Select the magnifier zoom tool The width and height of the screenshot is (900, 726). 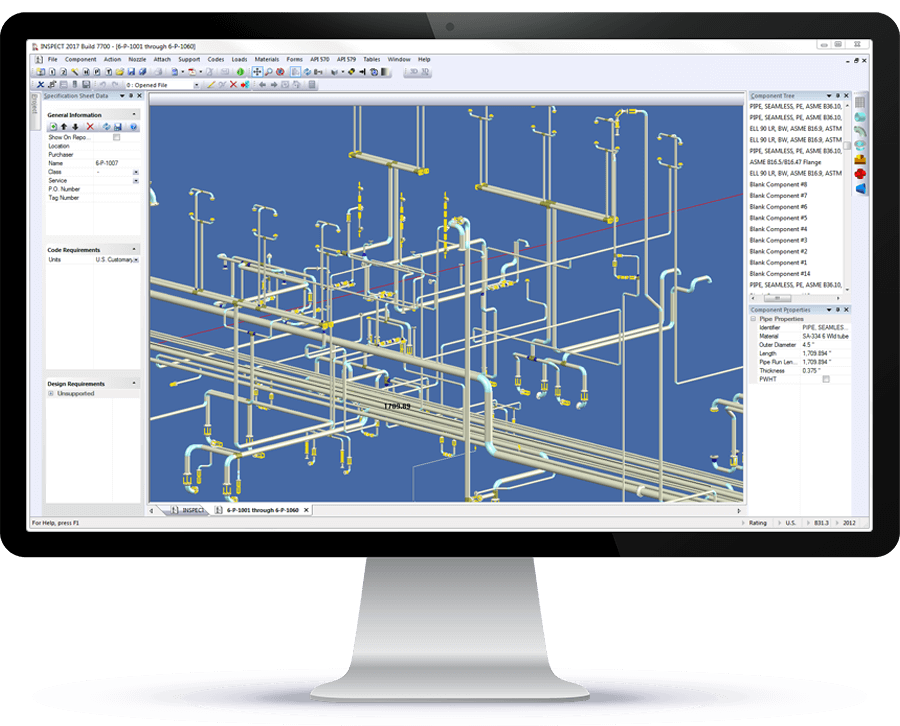coord(269,72)
